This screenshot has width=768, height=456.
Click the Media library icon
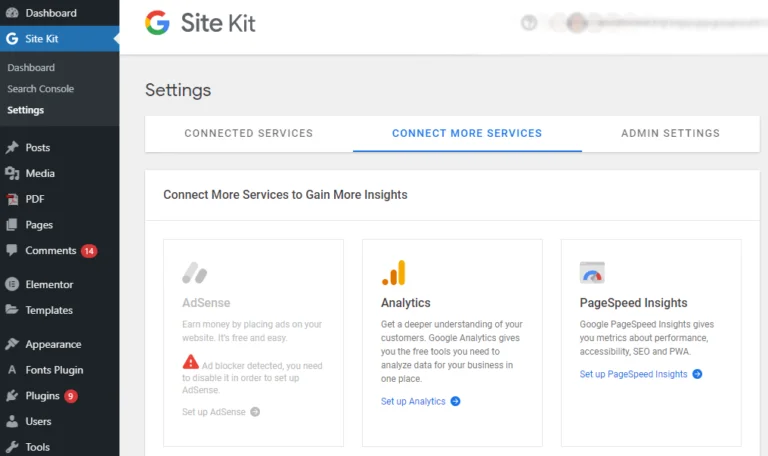(12, 173)
